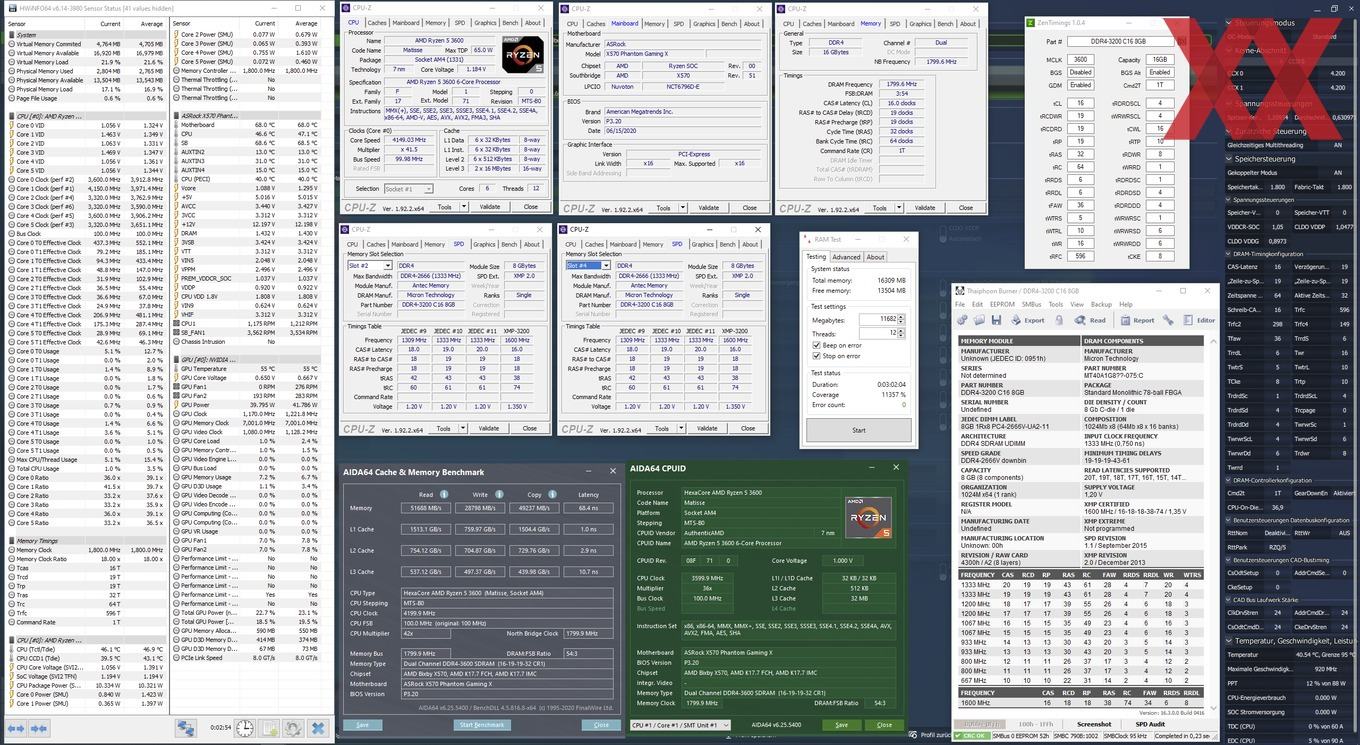Click Close in CPU-Z Slot #4 SPD window
Image resolution: width=1360 pixels, height=745 pixels.
point(747,428)
